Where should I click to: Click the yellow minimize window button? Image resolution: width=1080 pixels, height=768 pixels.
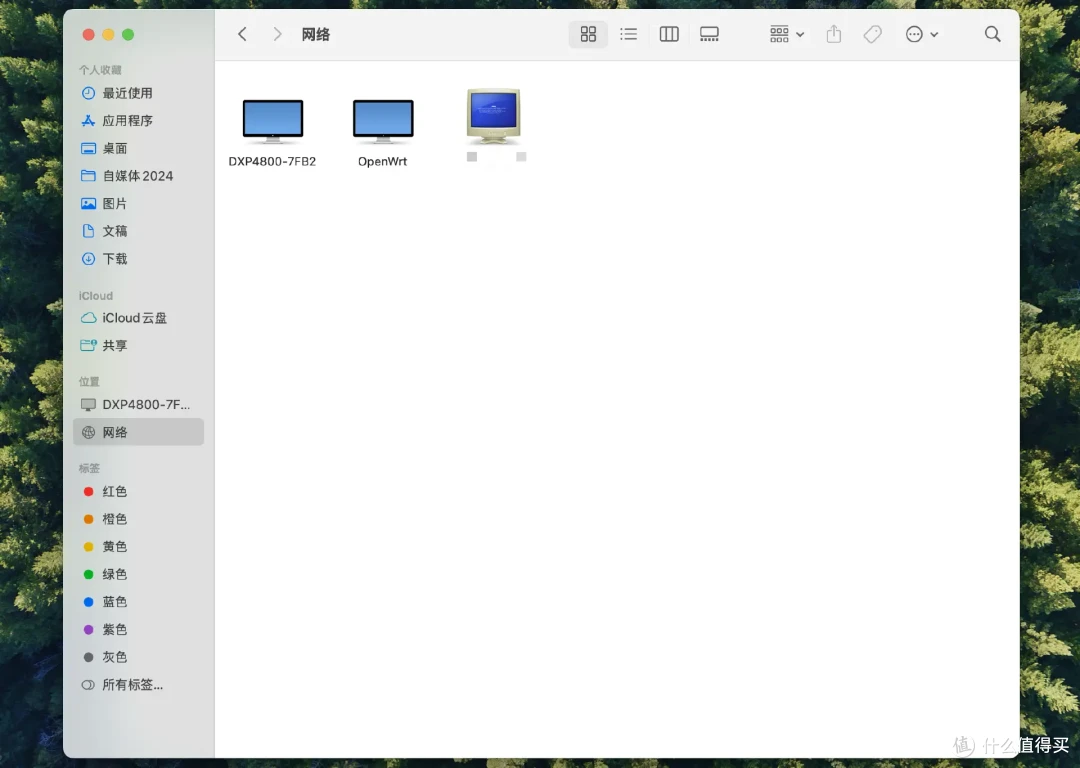tap(108, 34)
